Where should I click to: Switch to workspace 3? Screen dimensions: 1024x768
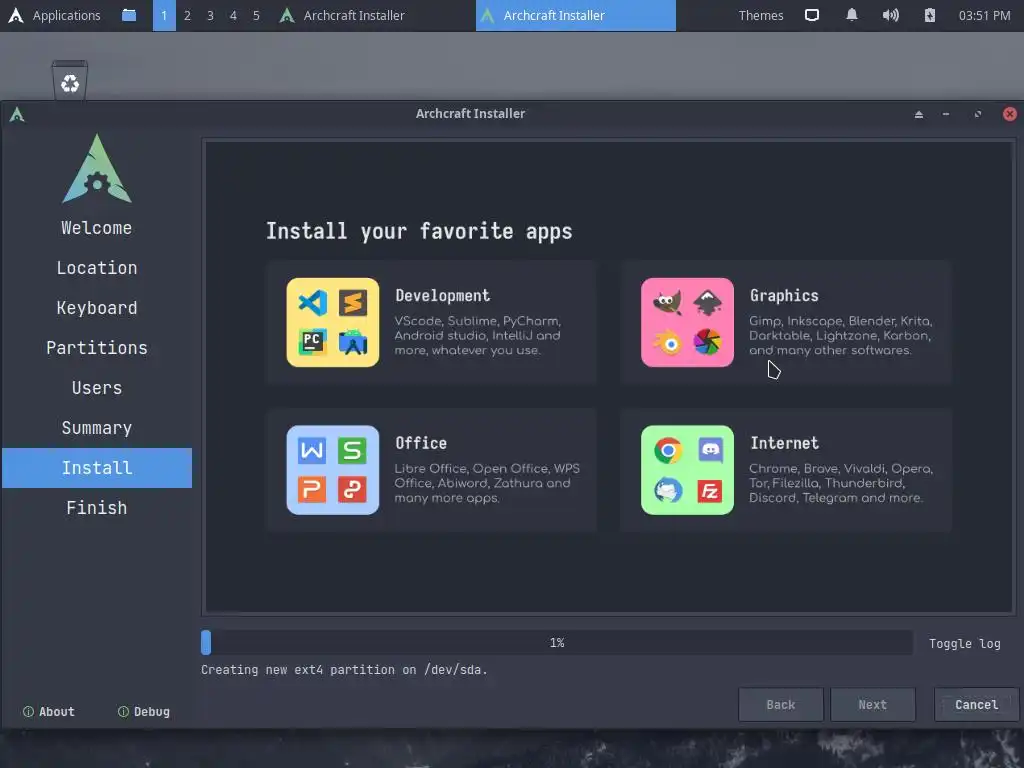tap(210, 15)
